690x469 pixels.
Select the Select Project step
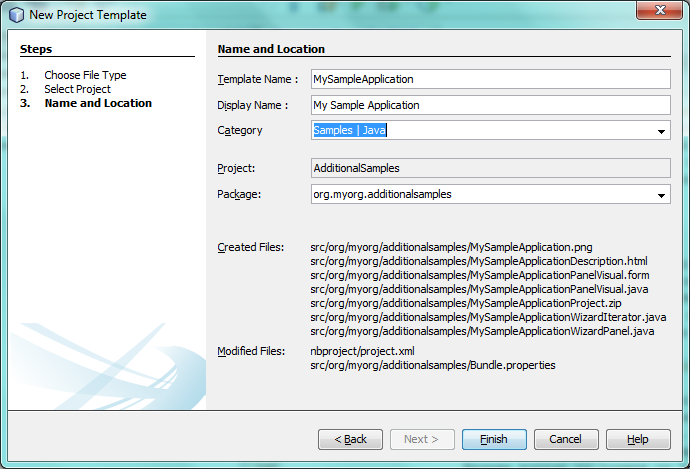77,89
